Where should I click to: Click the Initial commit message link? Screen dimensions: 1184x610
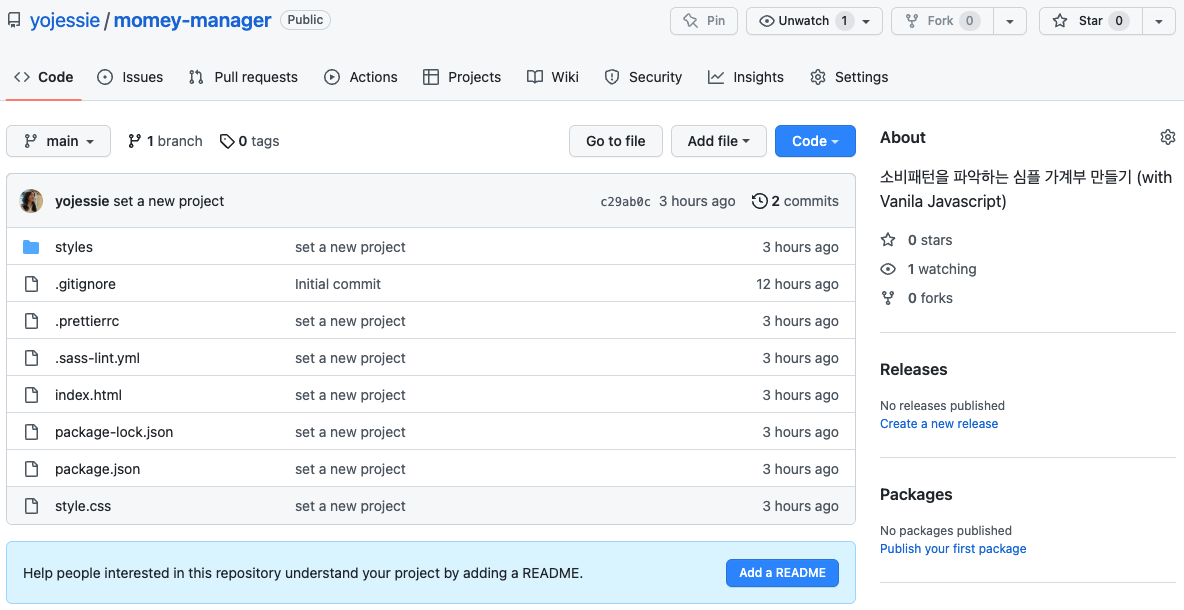pos(338,284)
